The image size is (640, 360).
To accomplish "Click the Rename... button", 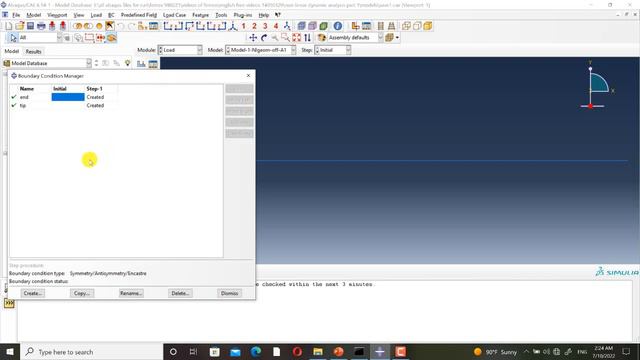I will [131, 293].
